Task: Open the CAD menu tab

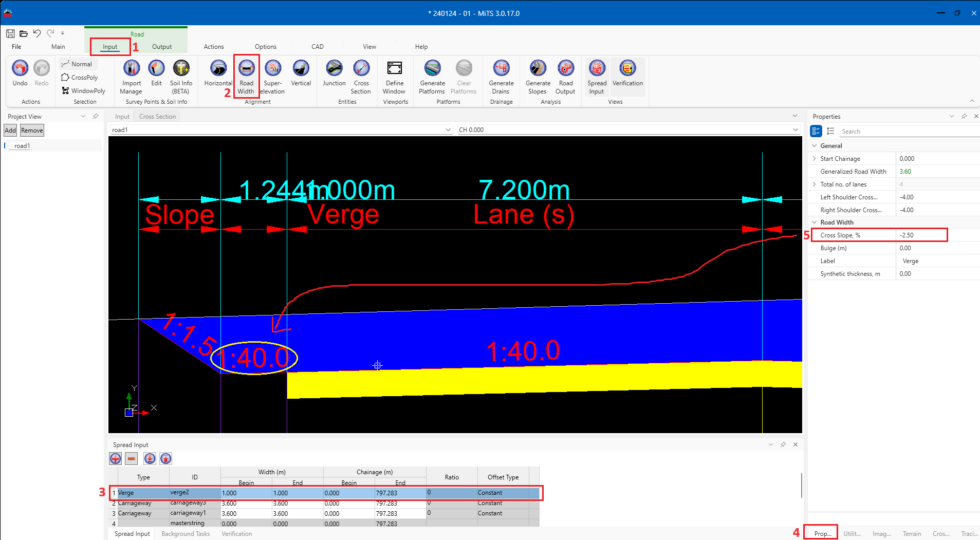Action: click(x=318, y=47)
